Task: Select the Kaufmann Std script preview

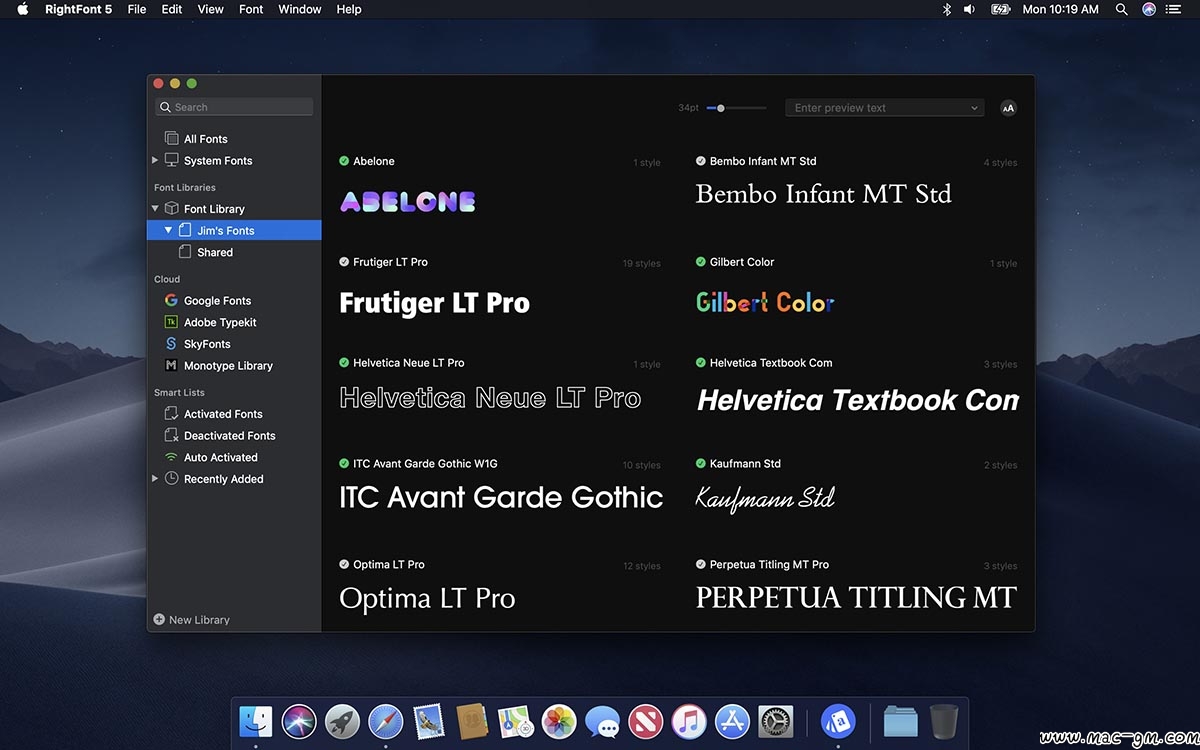Action: pyautogui.click(x=765, y=497)
